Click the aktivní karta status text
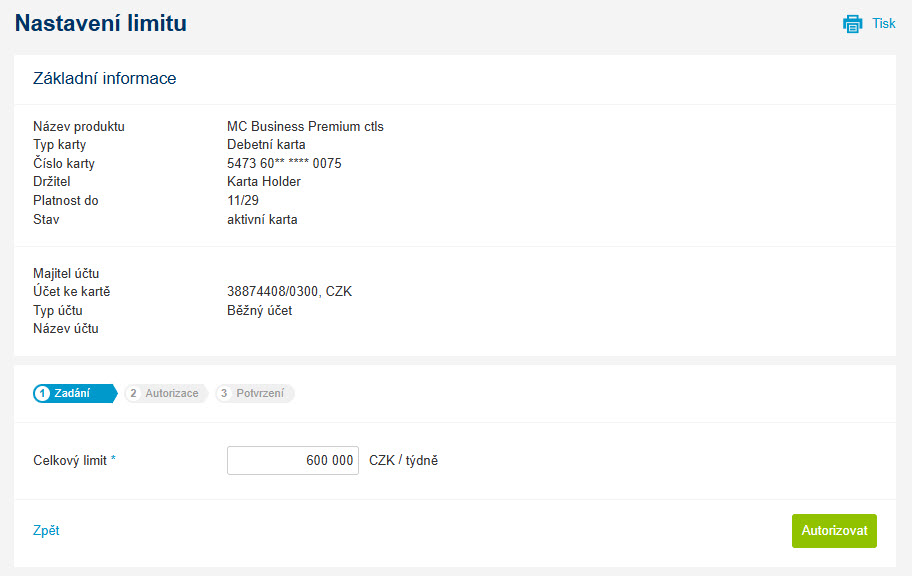 click(x=262, y=219)
